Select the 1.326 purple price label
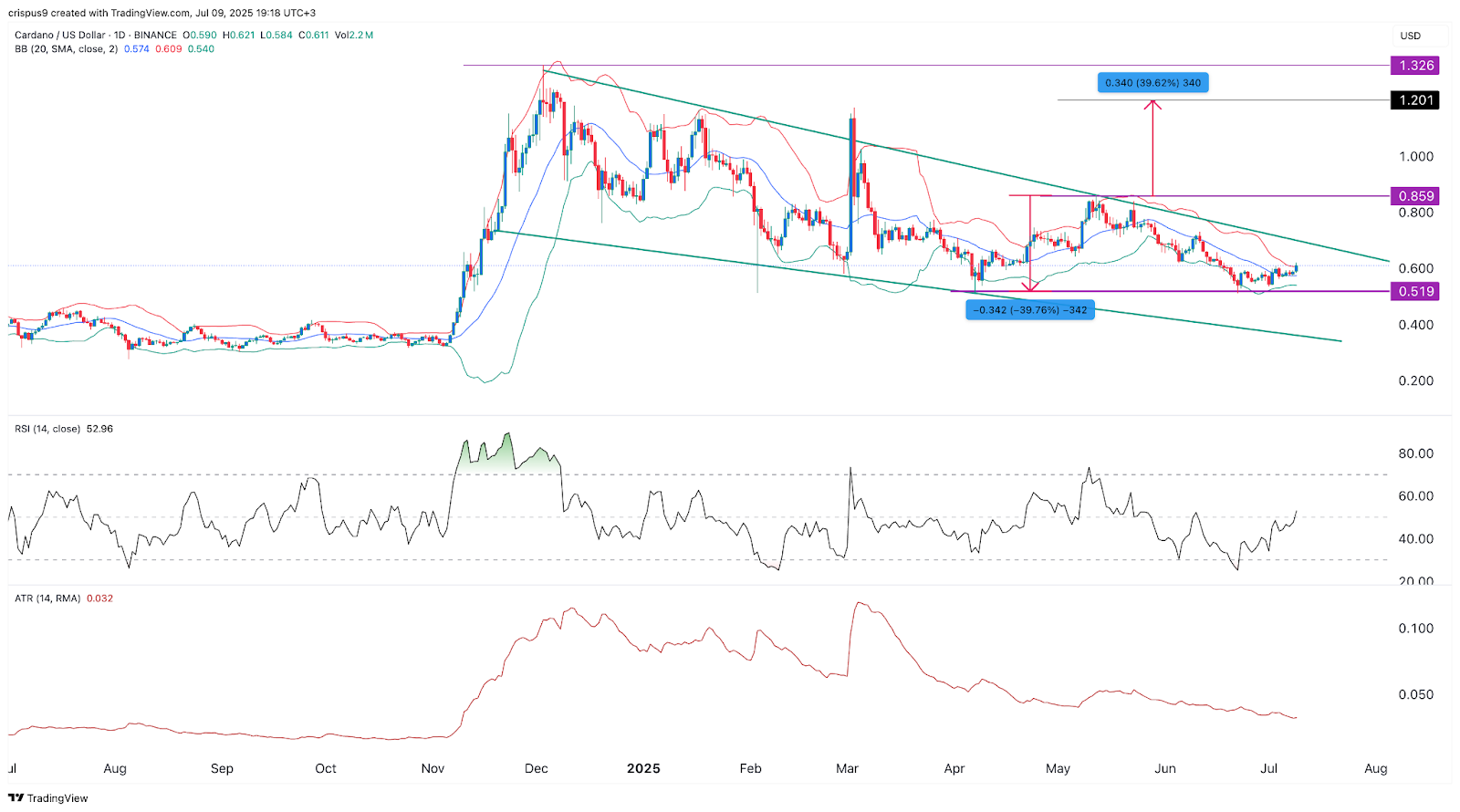The height and width of the screenshot is (812, 1460). coord(1416,66)
